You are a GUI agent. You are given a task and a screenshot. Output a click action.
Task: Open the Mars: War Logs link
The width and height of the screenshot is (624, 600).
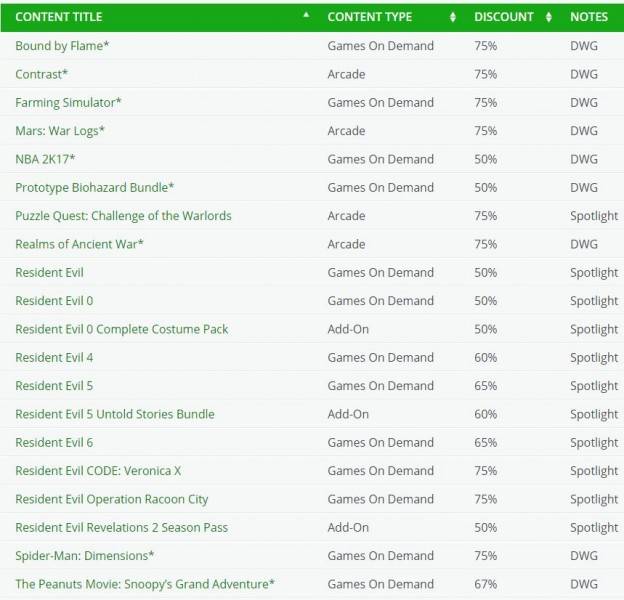point(60,131)
